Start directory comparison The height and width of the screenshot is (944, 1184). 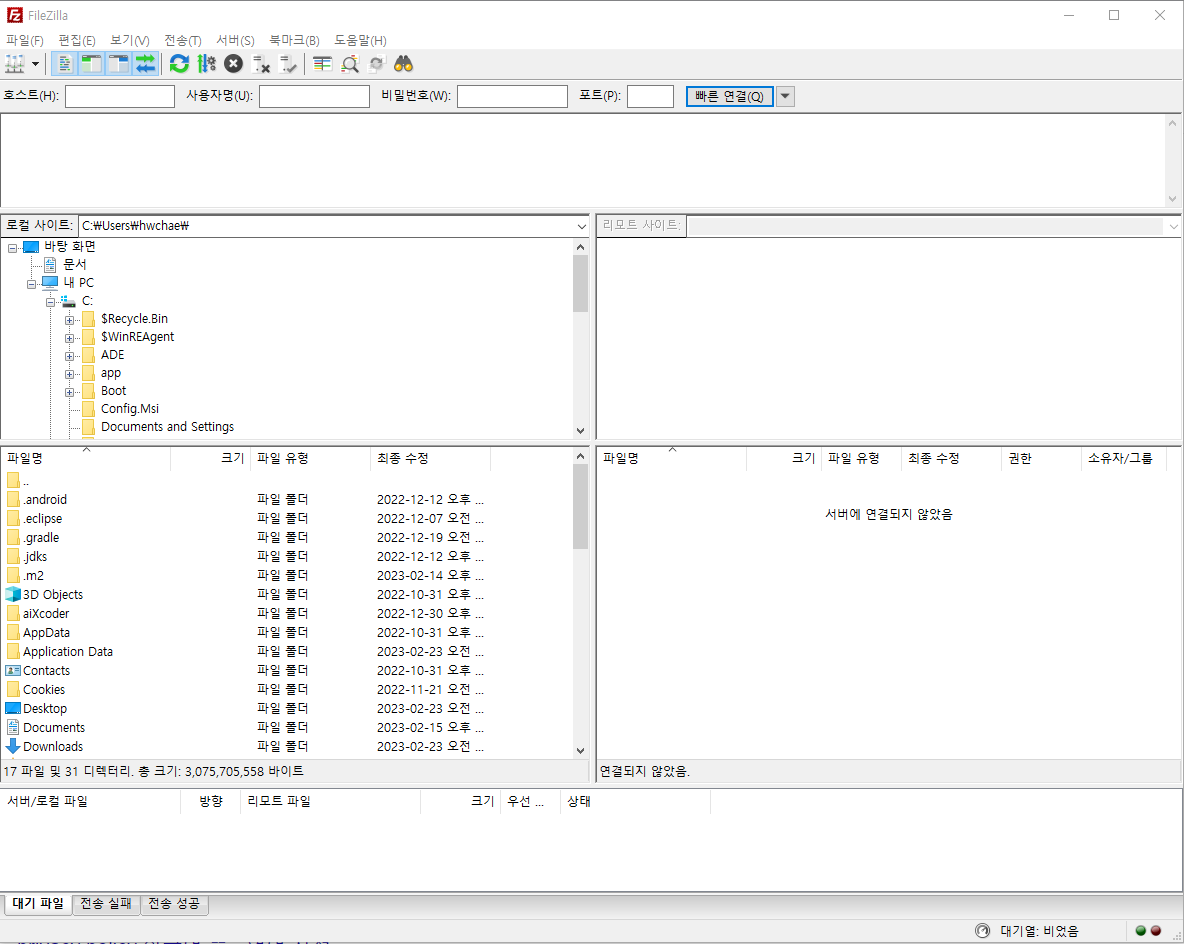click(349, 63)
